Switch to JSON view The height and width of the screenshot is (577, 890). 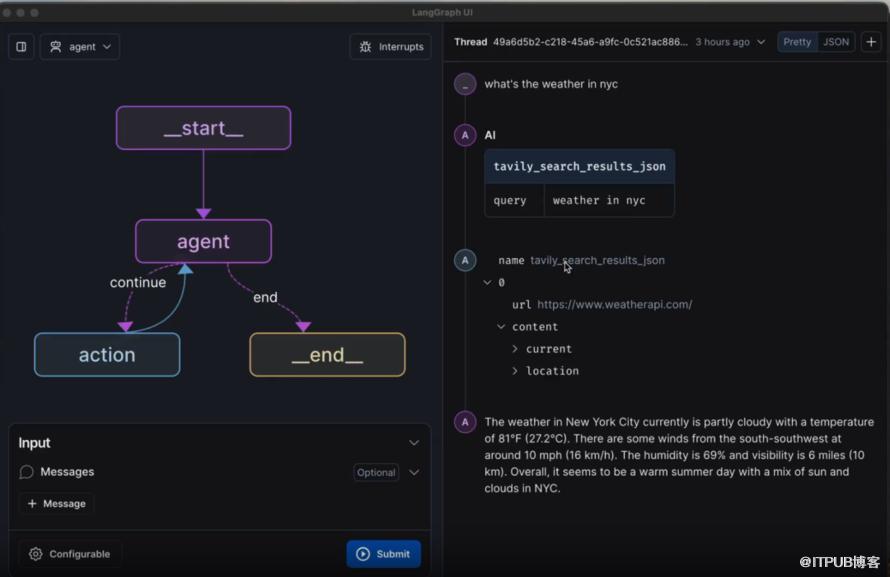point(836,42)
